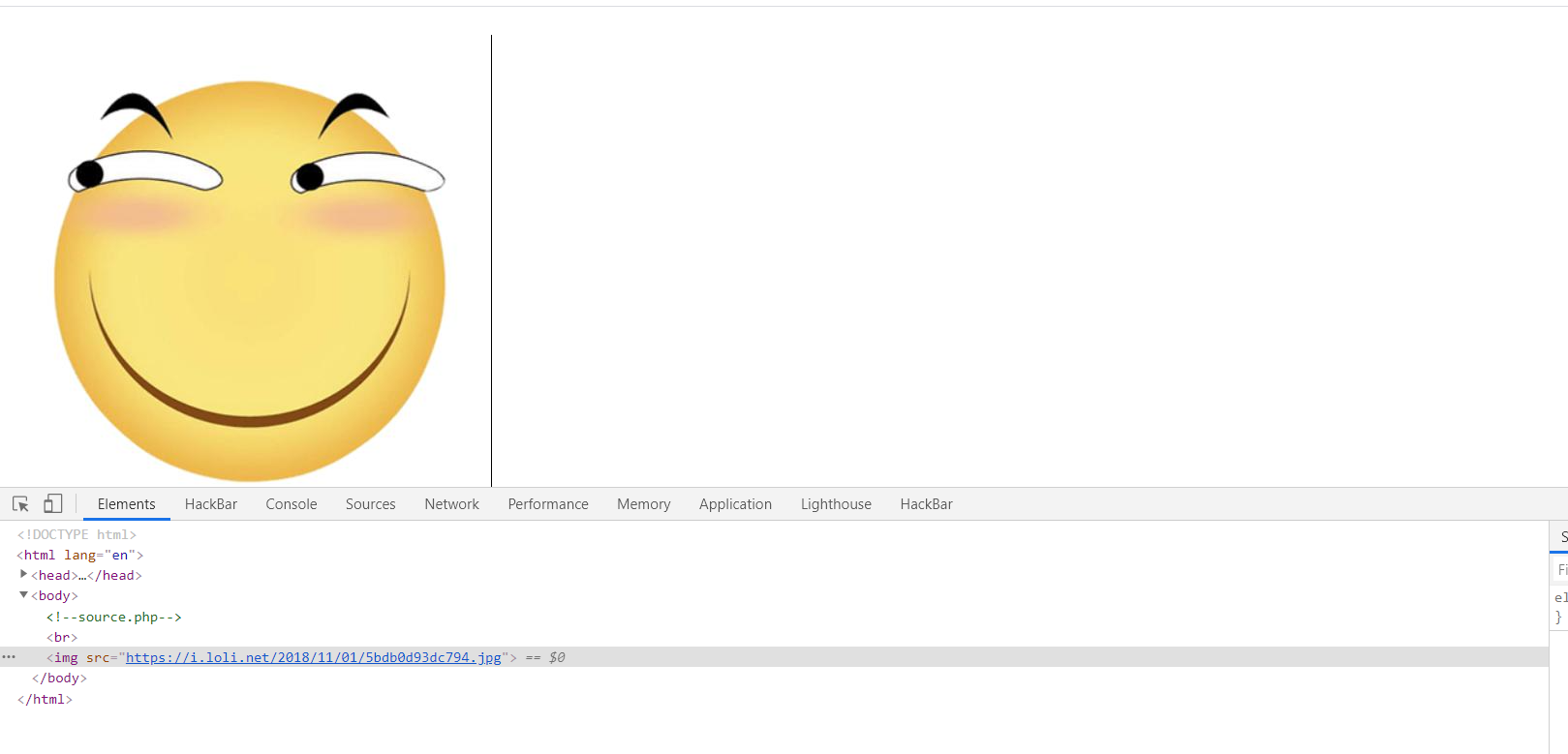Open the Memory tab
Screen dimensions: 1568x754
coord(644,504)
